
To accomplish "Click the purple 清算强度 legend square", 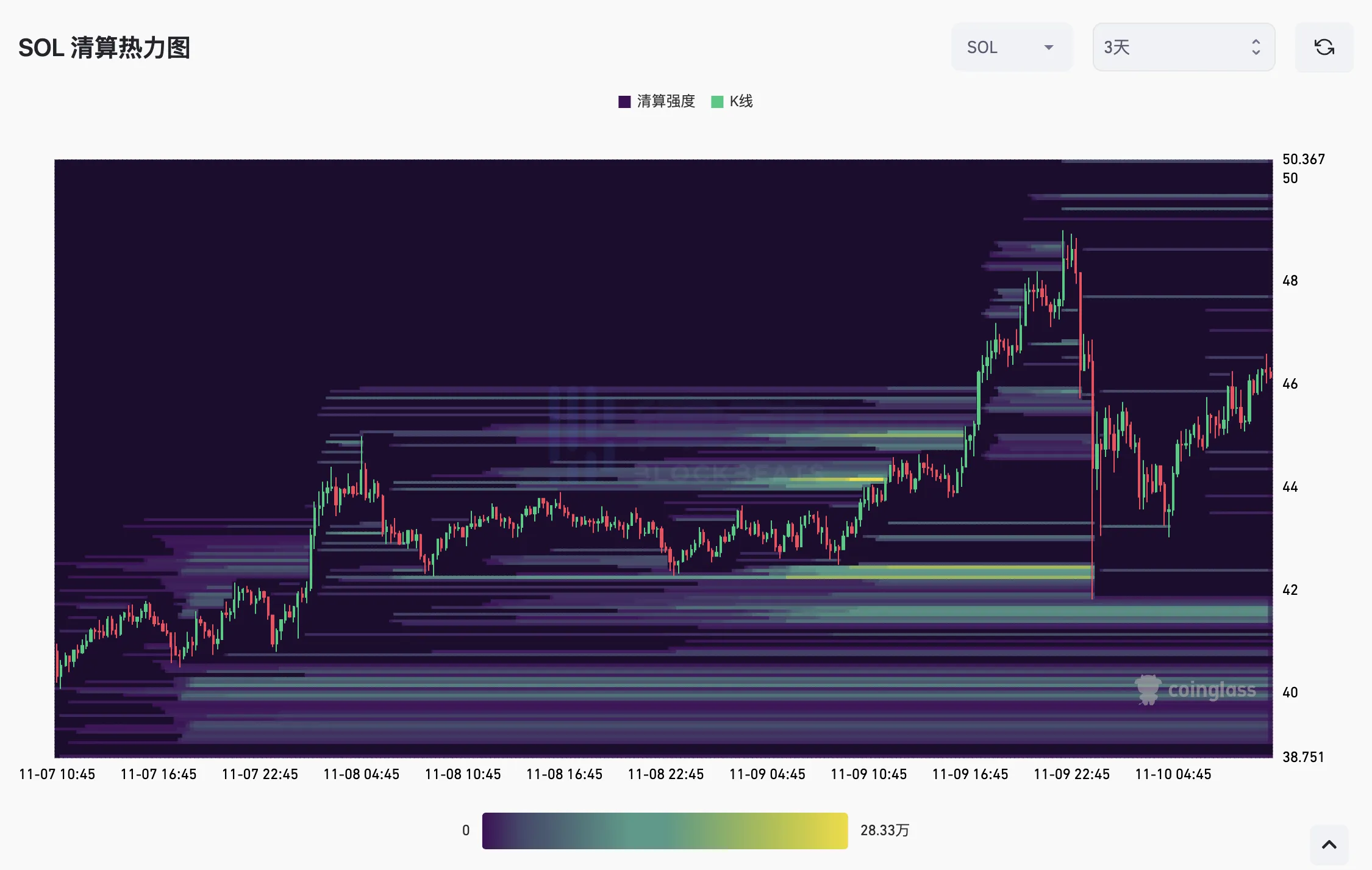I will click(624, 102).
